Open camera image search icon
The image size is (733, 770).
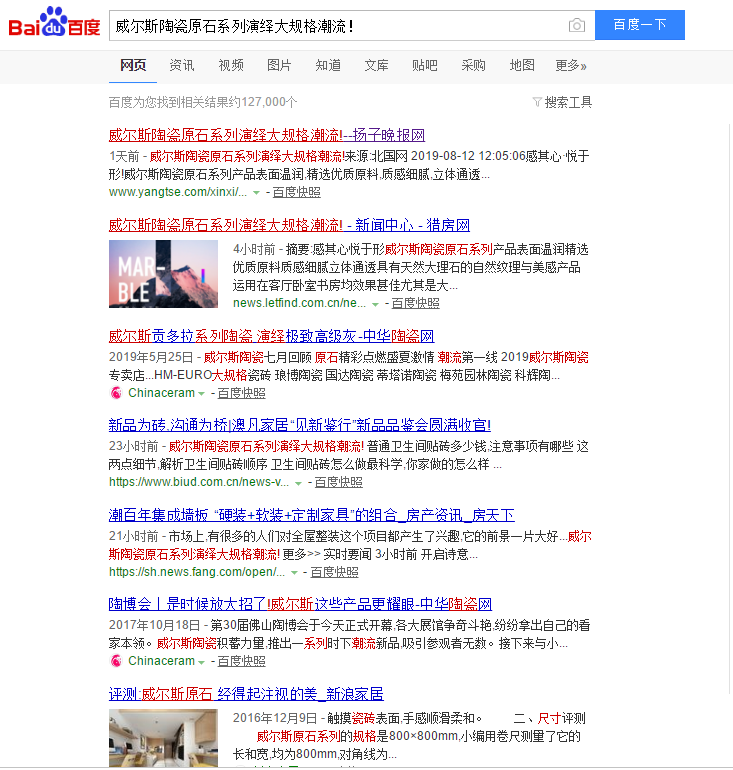pyautogui.click(x=576, y=25)
